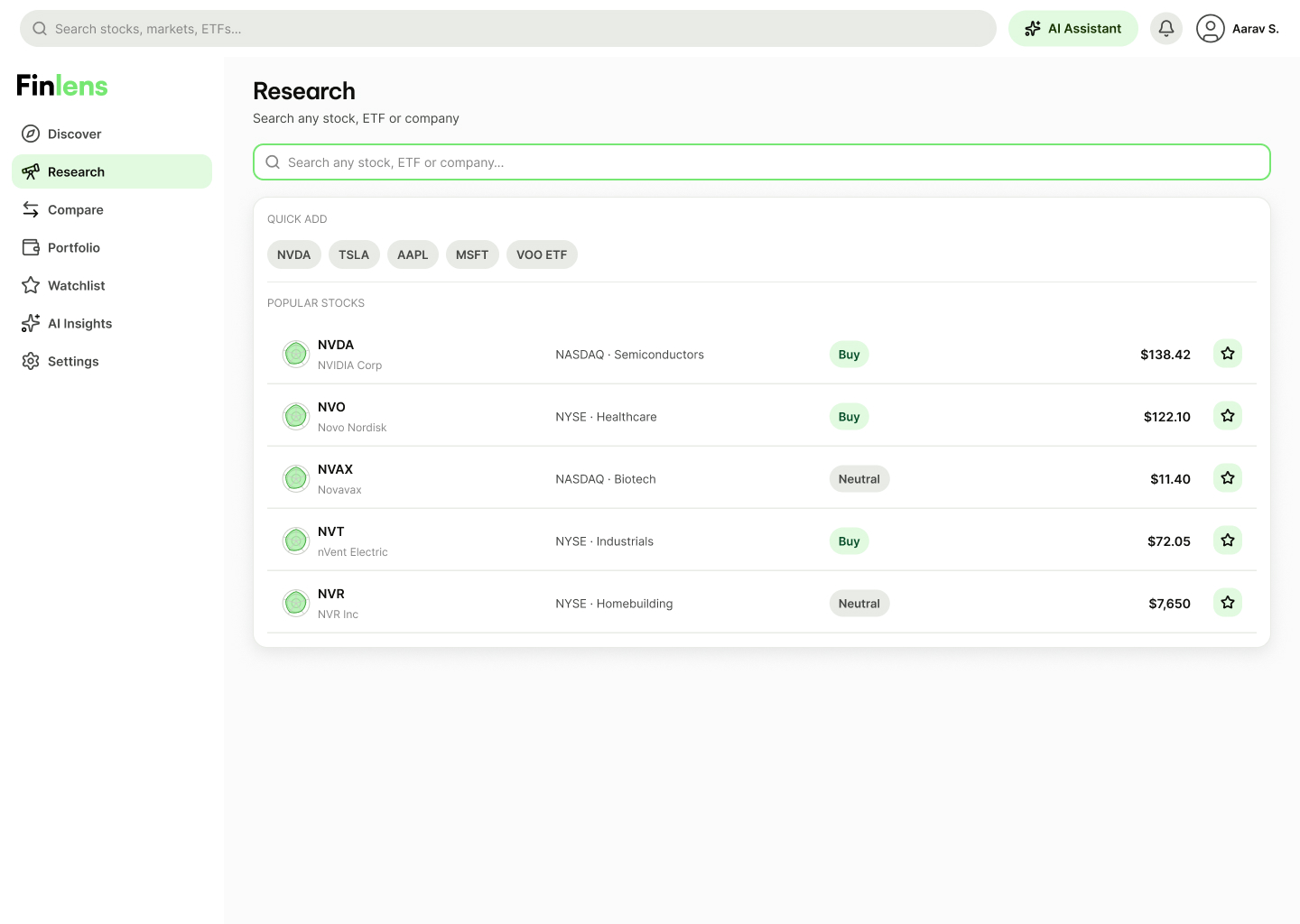This screenshot has width=1300, height=924.
Task: Quick add the NVDA chip
Action: pos(294,254)
